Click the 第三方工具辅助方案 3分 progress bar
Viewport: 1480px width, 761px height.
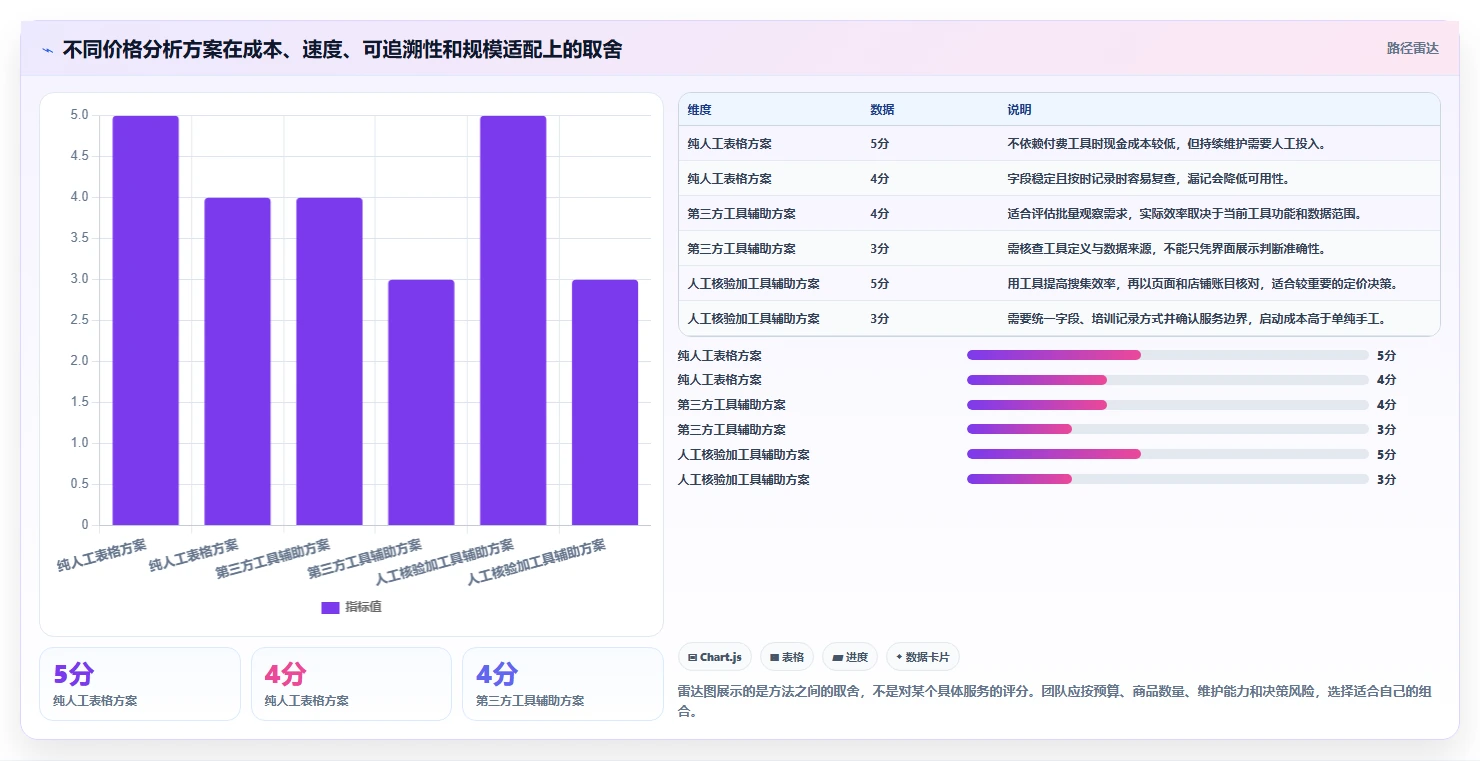coord(1167,430)
